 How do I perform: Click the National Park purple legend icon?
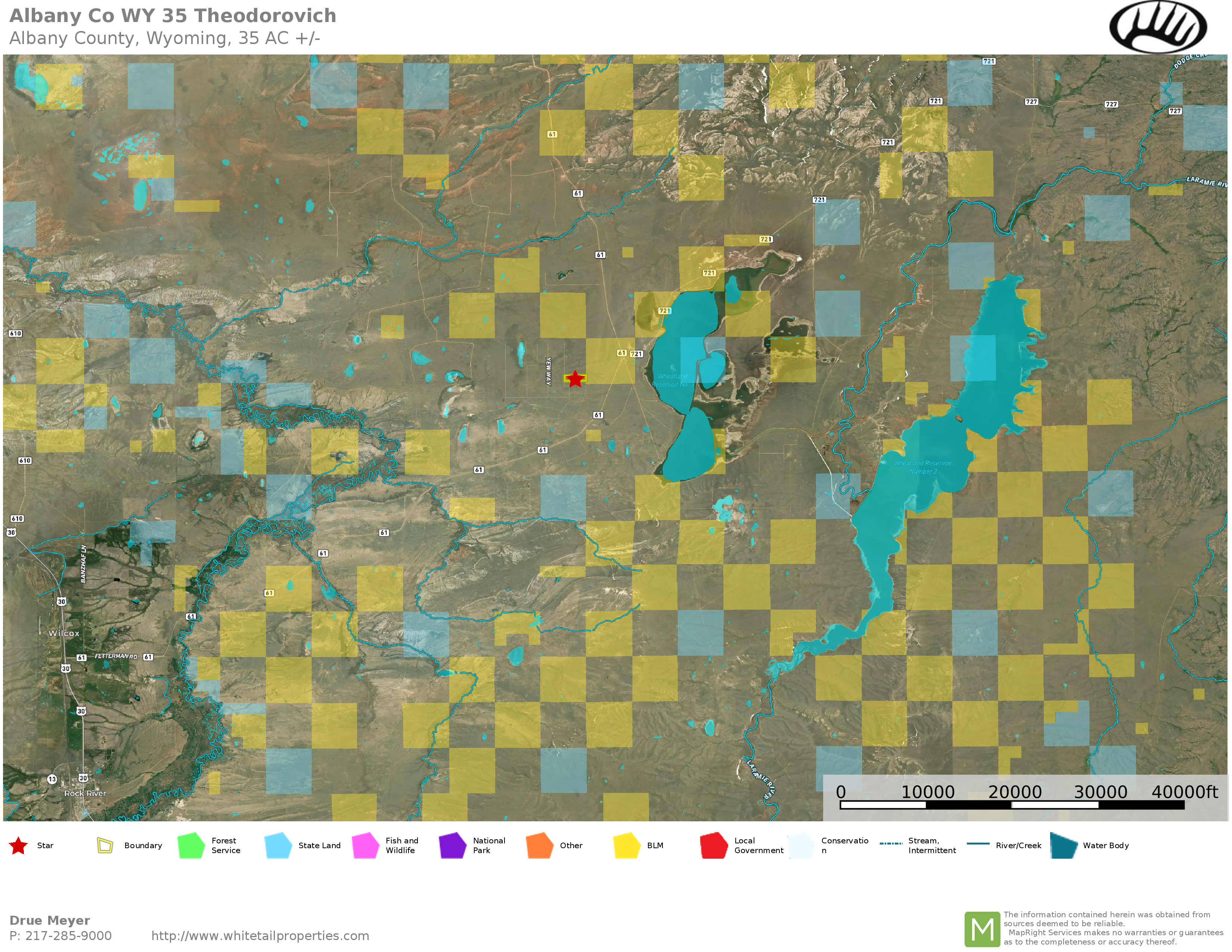pos(452,845)
